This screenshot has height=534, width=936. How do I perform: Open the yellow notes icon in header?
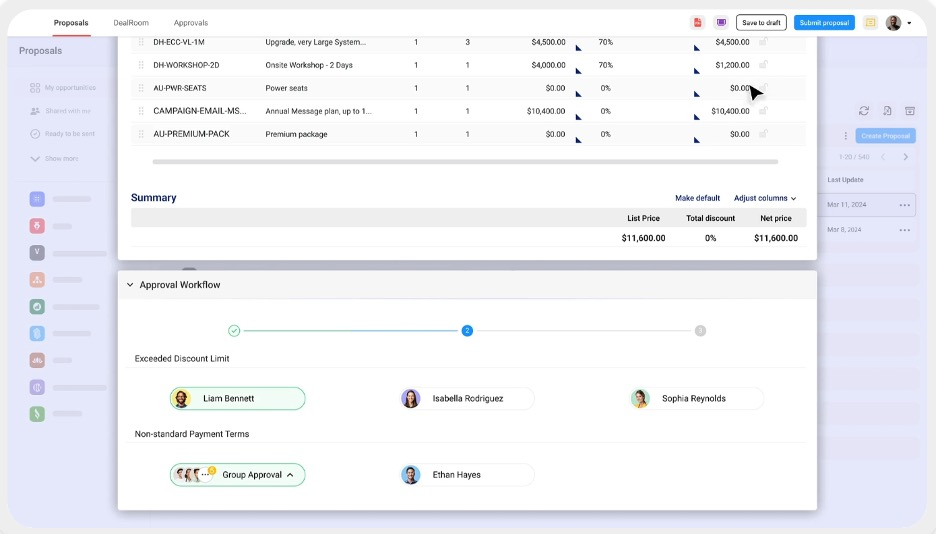870,23
